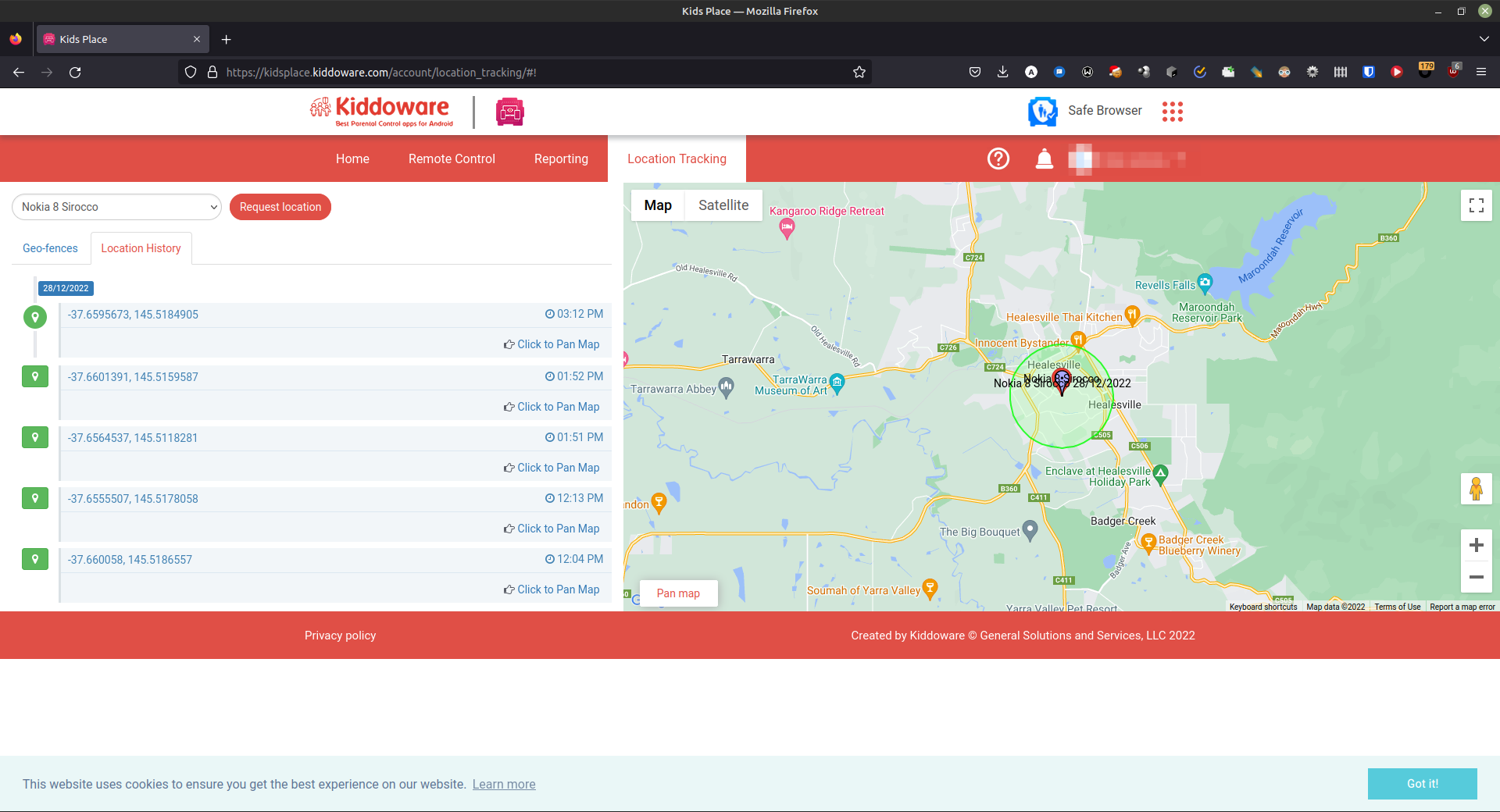Open Firefox downloads panel
This screenshot has width=1500, height=812.
1003,72
